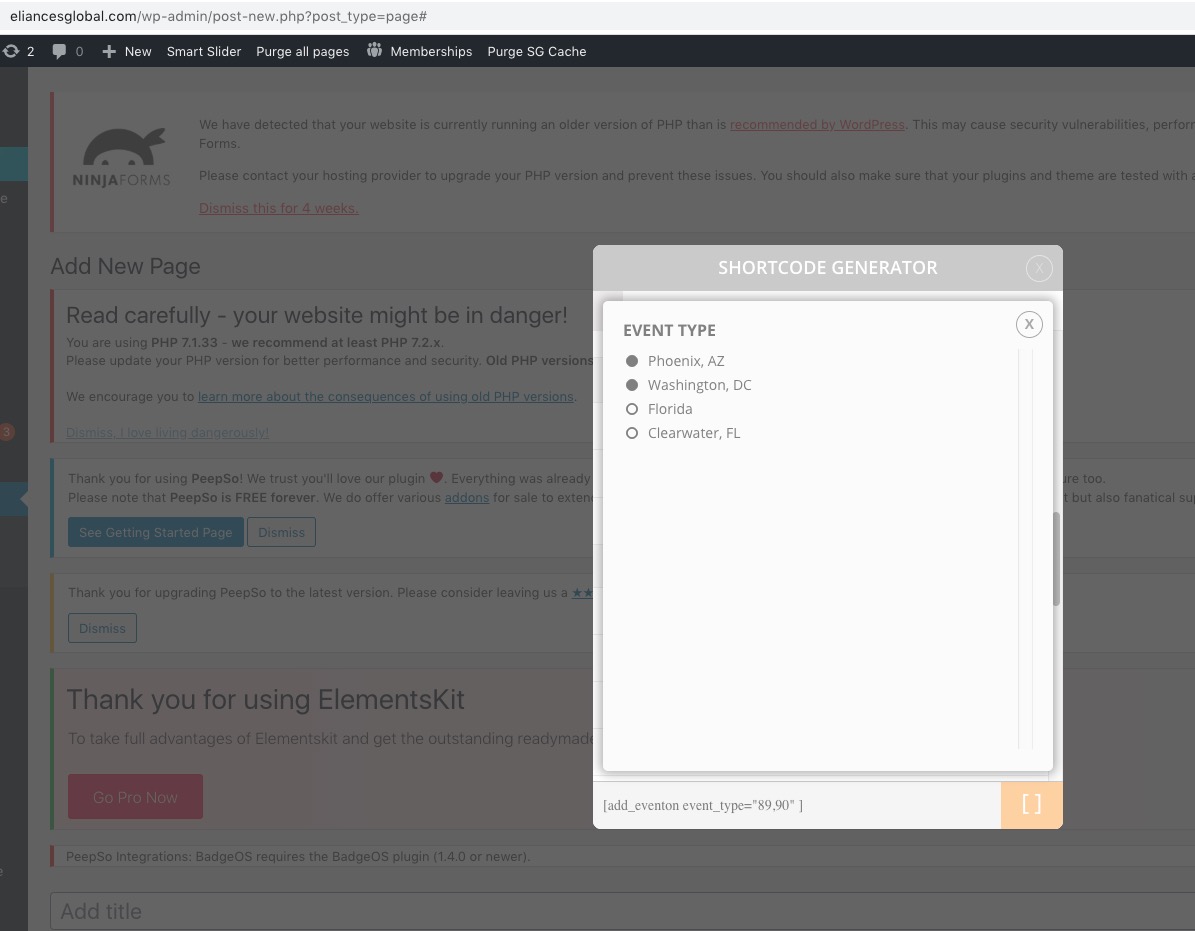The image size is (1195, 931).
Task: Click the Add New Page heading
Action: click(x=125, y=266)
